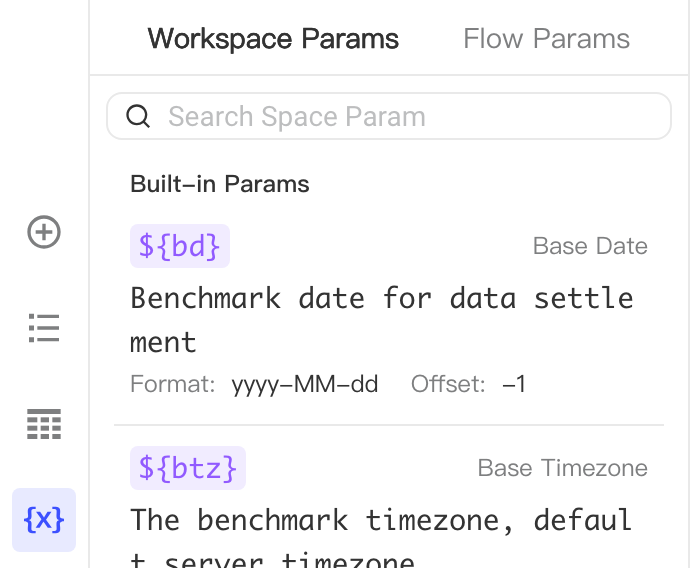The image size is (690, 568).
Task: Click the magnifier icon in search box
Action: coord(138,116)
